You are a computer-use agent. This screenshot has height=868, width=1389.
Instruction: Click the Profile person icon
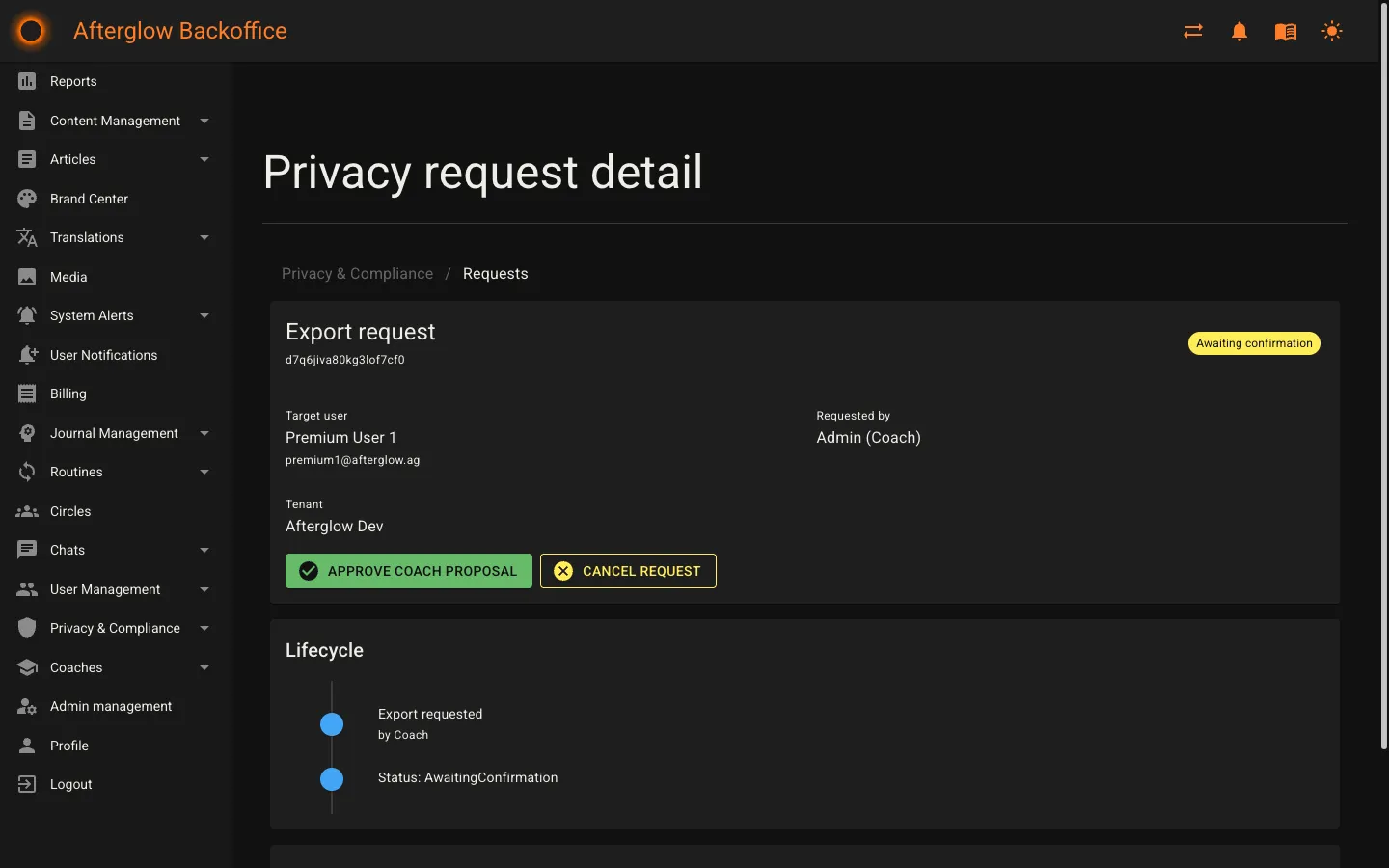pyautogui.click(x=27, y=746)
